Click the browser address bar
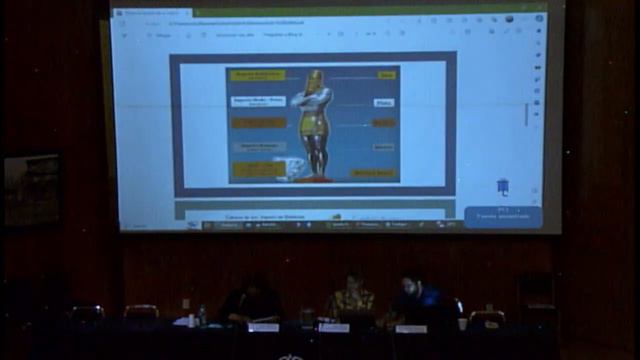 [x=237, y=23]
